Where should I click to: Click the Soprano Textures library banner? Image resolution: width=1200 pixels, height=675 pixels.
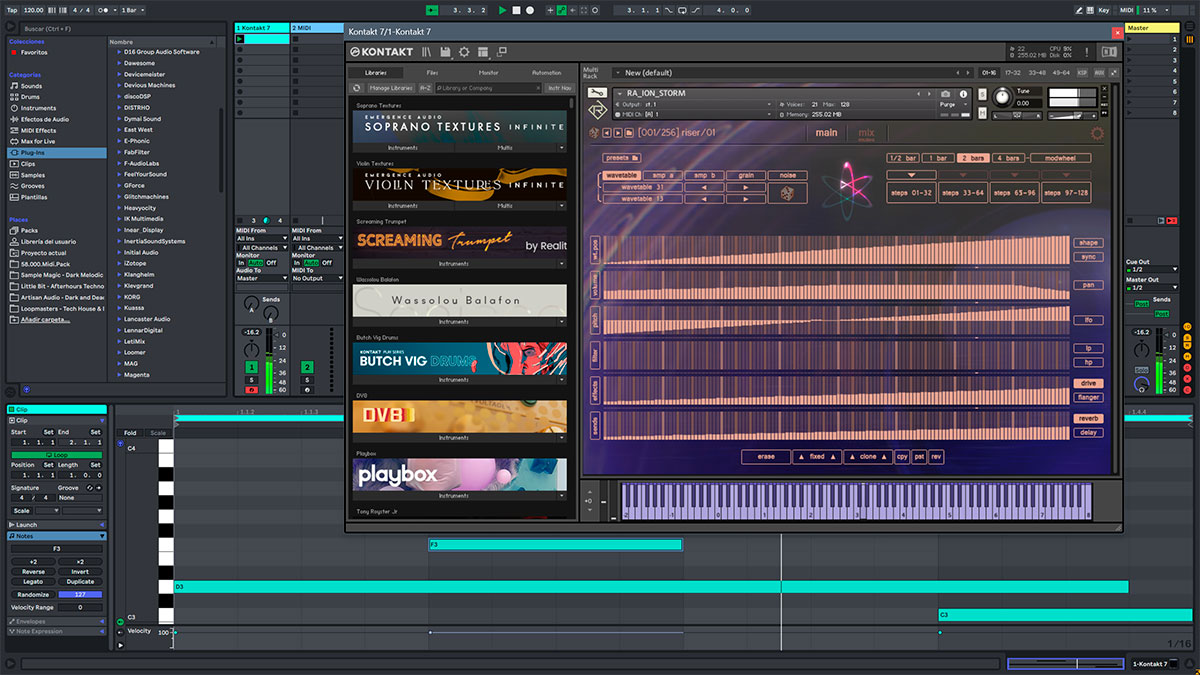tap(461, 127)
